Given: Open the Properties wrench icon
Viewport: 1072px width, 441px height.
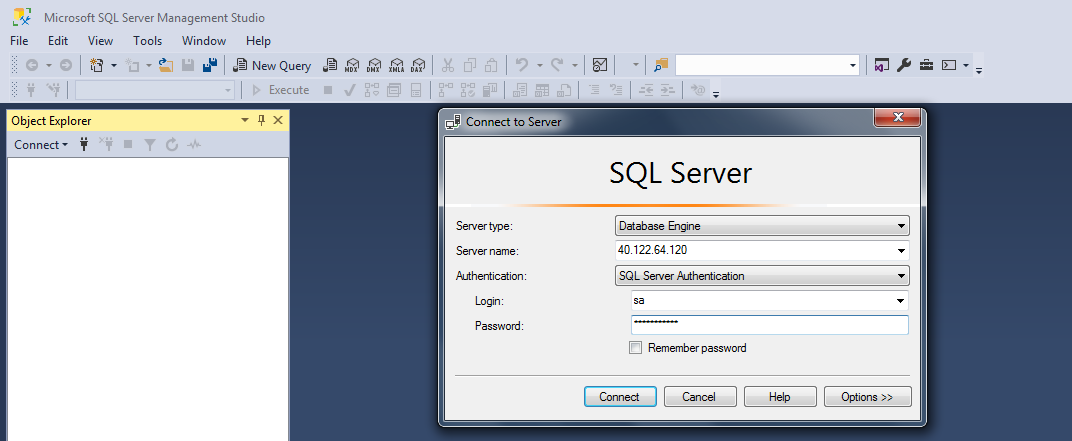Looking at the screenshot, I should pyautogui.click(x=904, y=66).
